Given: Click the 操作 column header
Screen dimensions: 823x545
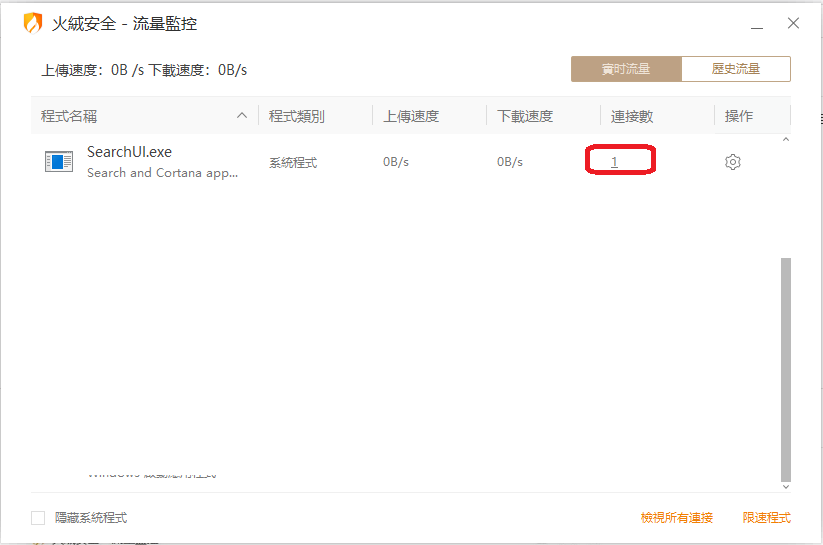Looking at the screenshot, I should [x=739, y=116].
